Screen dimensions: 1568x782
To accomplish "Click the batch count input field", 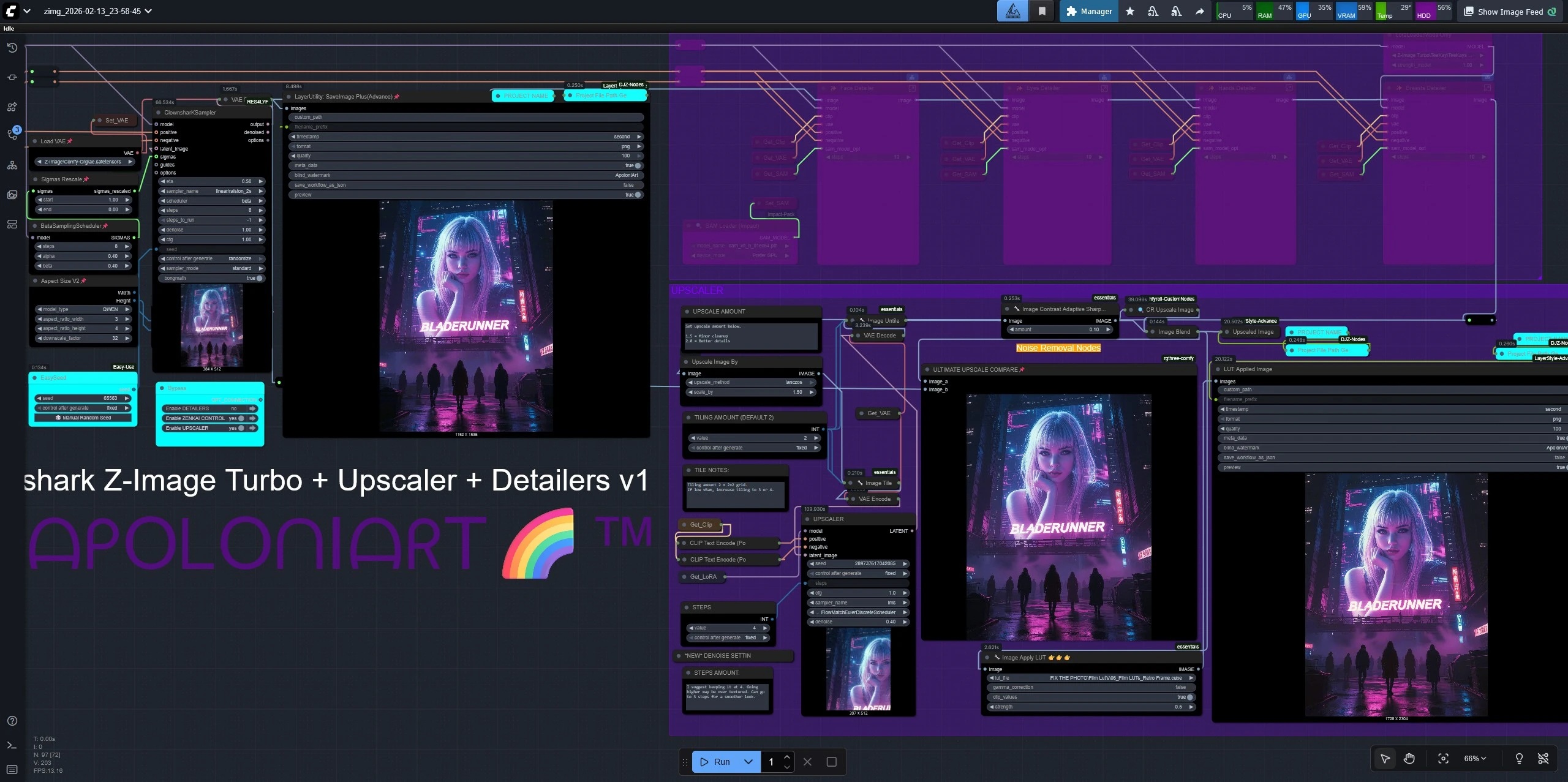I will tap(771, 762).
